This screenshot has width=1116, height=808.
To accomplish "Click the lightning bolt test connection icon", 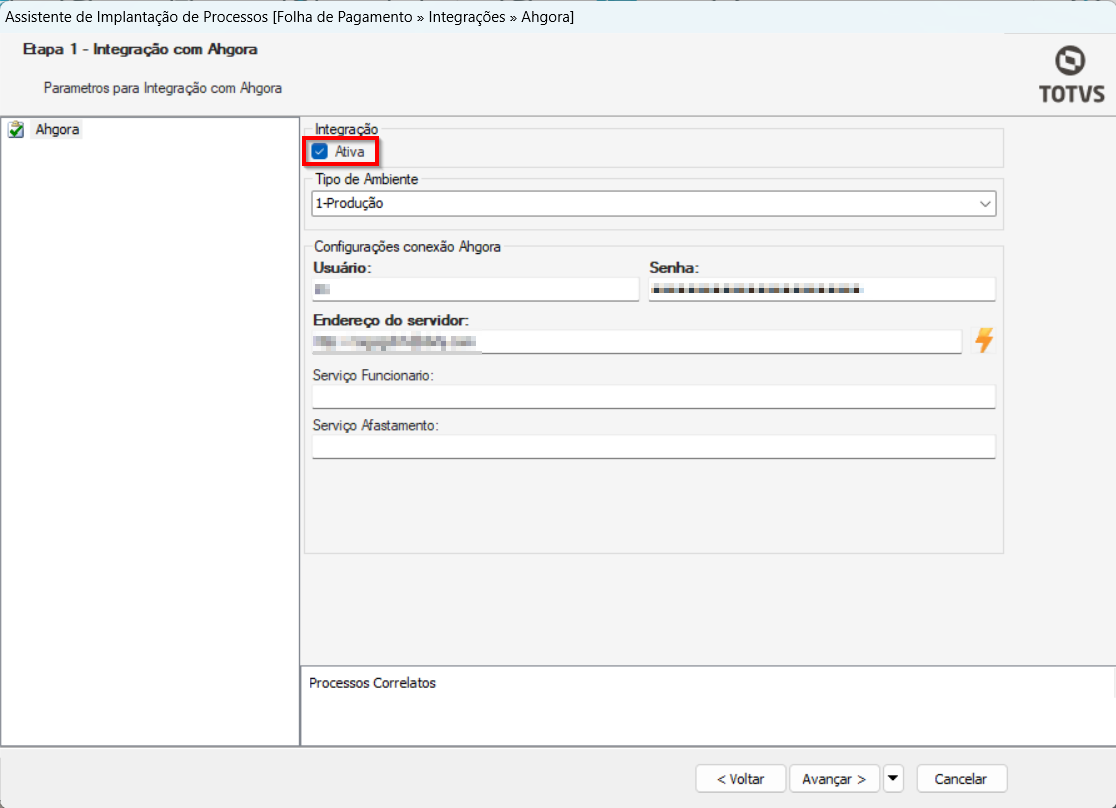I will coord(984,340).
